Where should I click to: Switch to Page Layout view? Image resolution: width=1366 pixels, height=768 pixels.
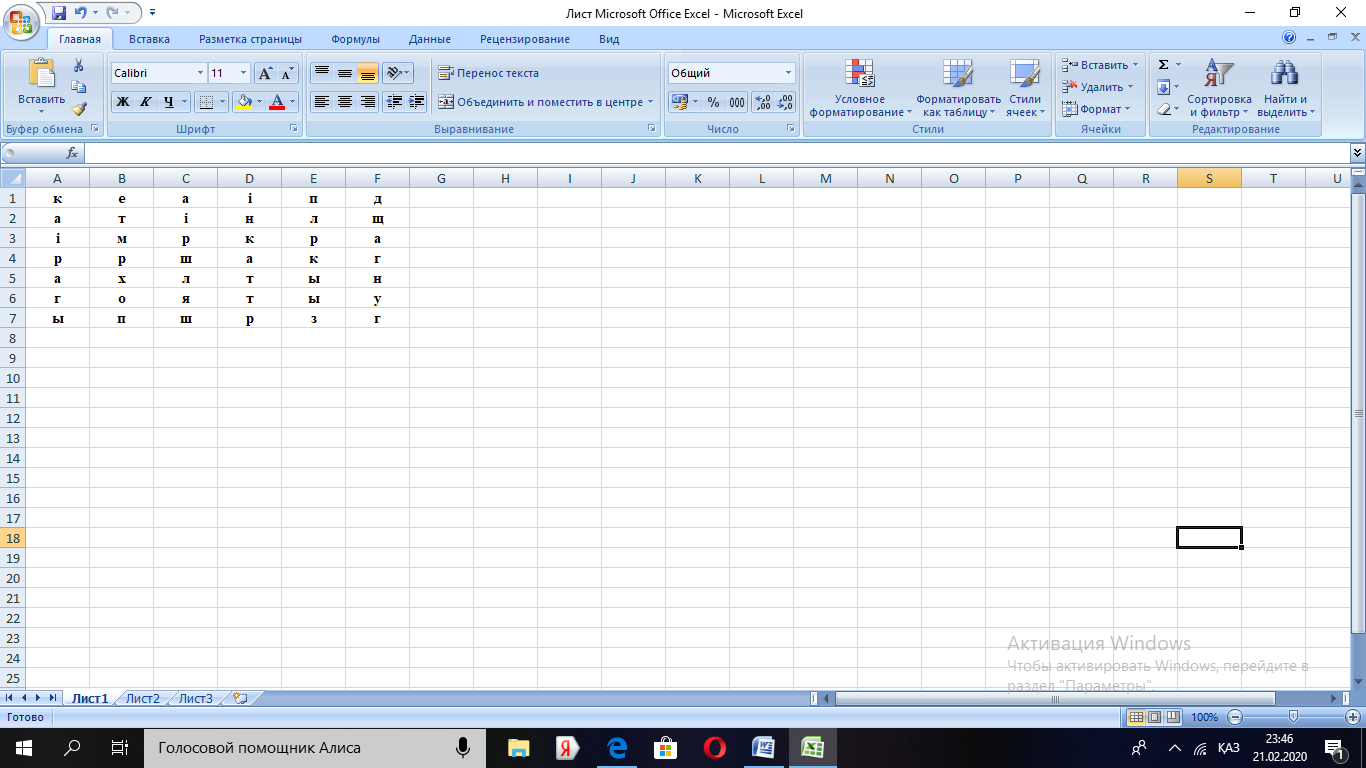click(x=1154, y=717)
